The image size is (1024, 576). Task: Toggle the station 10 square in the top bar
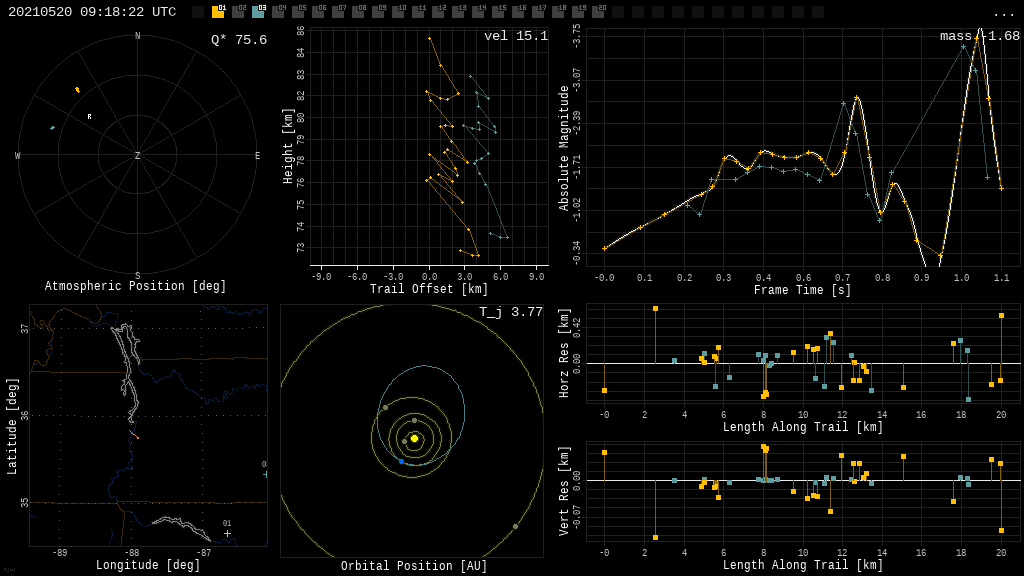coord(398,12)
